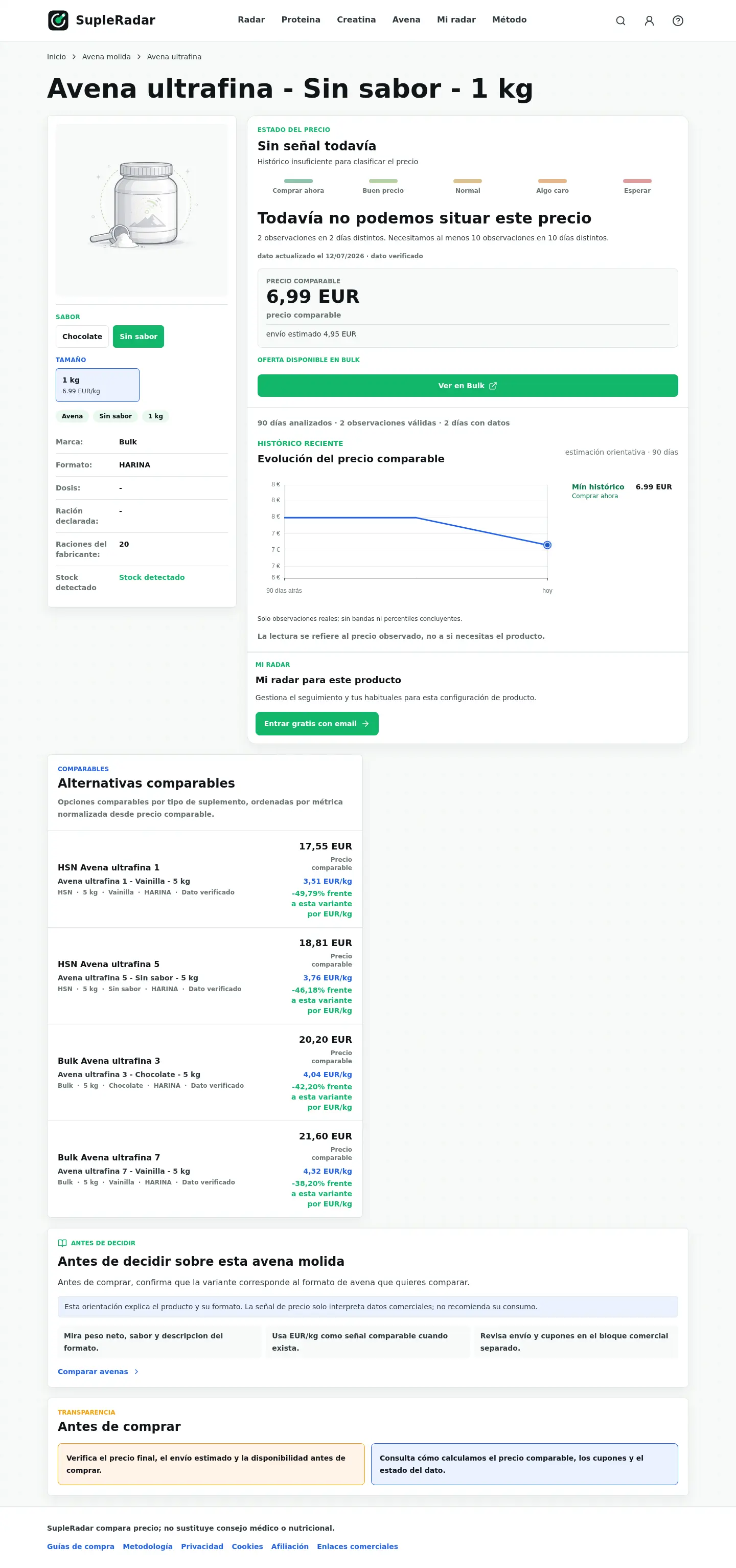The width and height of the screenshot is (736, 1568).
Task: Select the Chocolate flavor option
Action: pos(82,337)
